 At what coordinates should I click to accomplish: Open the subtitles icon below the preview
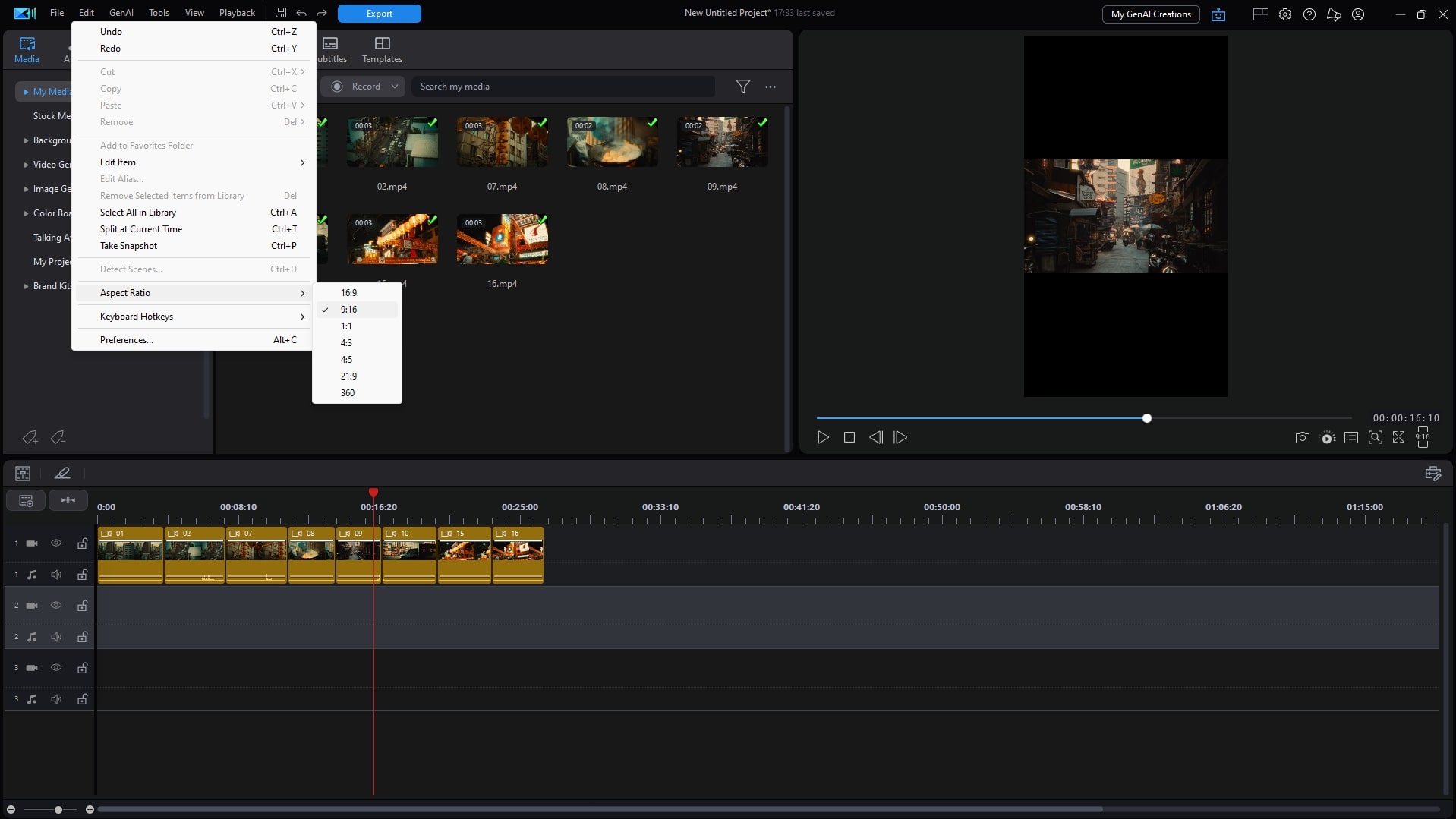pos(1351,438)
